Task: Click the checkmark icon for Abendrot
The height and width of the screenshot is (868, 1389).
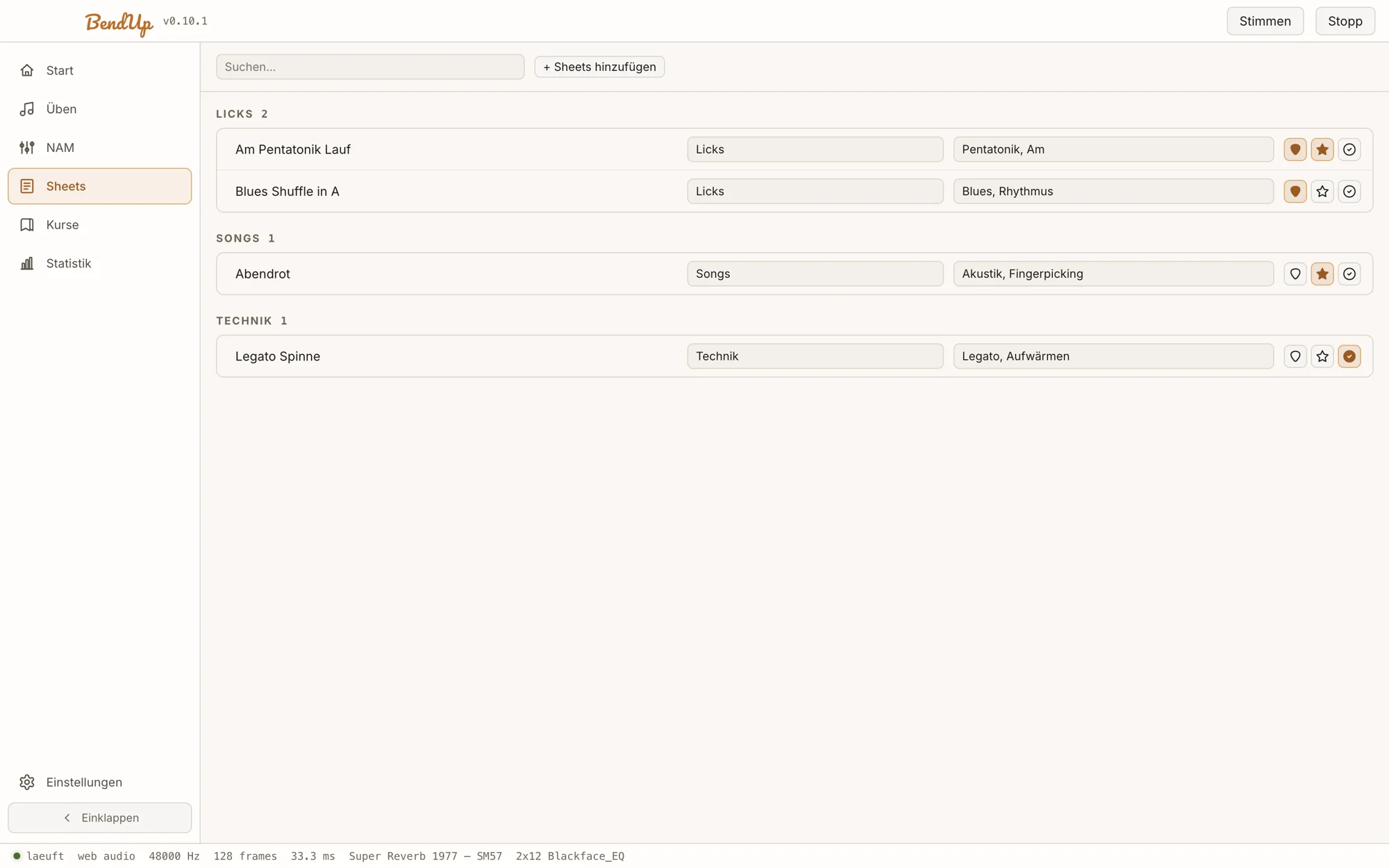Action: click(x=1349, y=274)
